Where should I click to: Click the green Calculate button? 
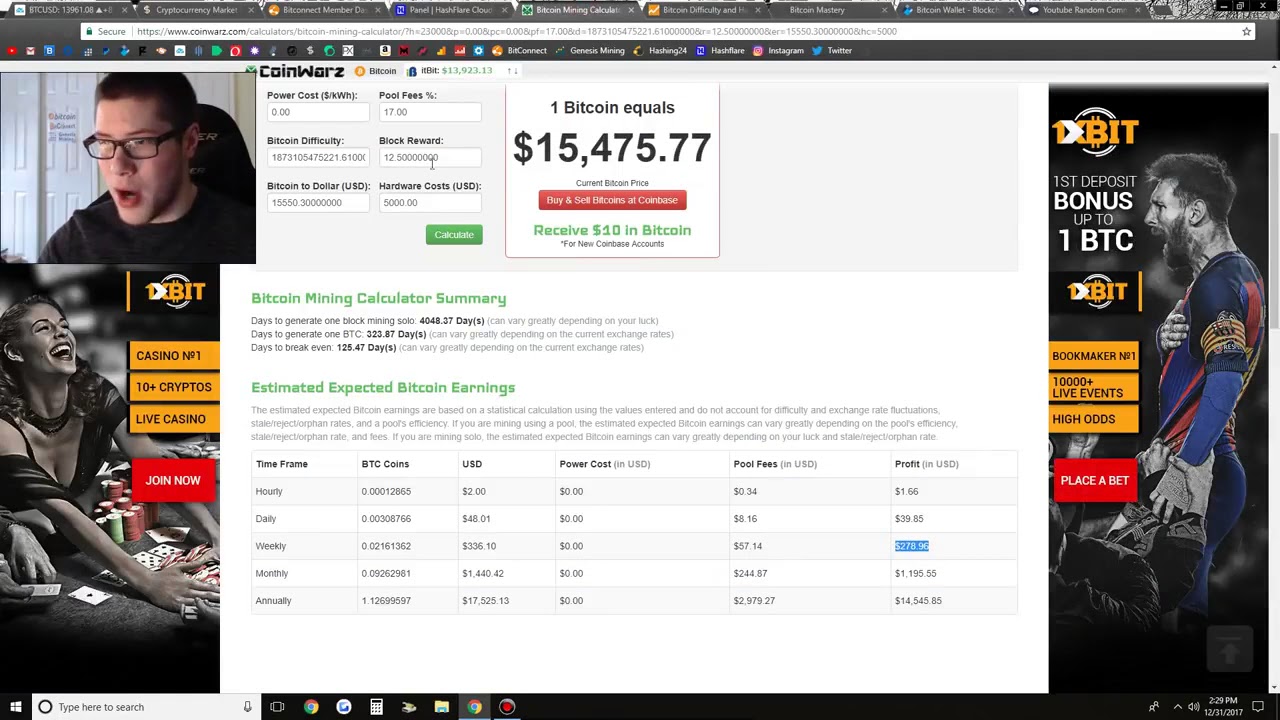pyautogui.click(x=454, y=234)
